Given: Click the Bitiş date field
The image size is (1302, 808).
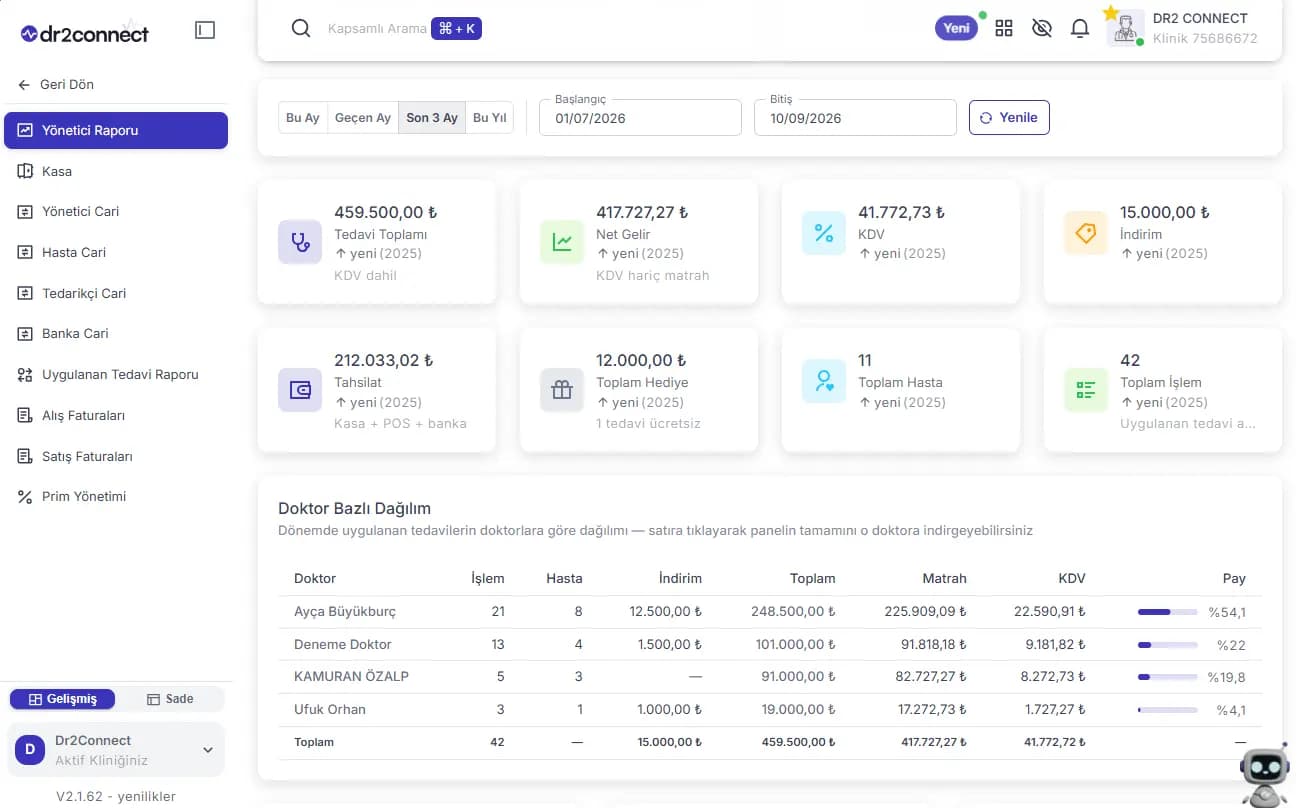Looking at the screenshot, I should (855, 117).
